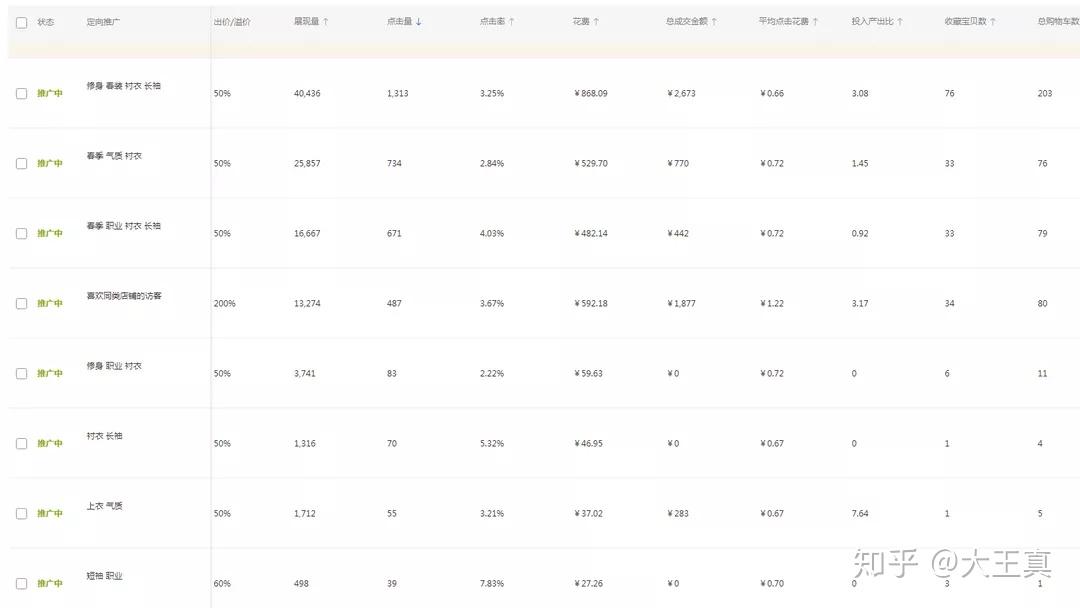Tick the checkbox for 上衣 气质 row
This screenshot has height=608, width=1080.
21,513
